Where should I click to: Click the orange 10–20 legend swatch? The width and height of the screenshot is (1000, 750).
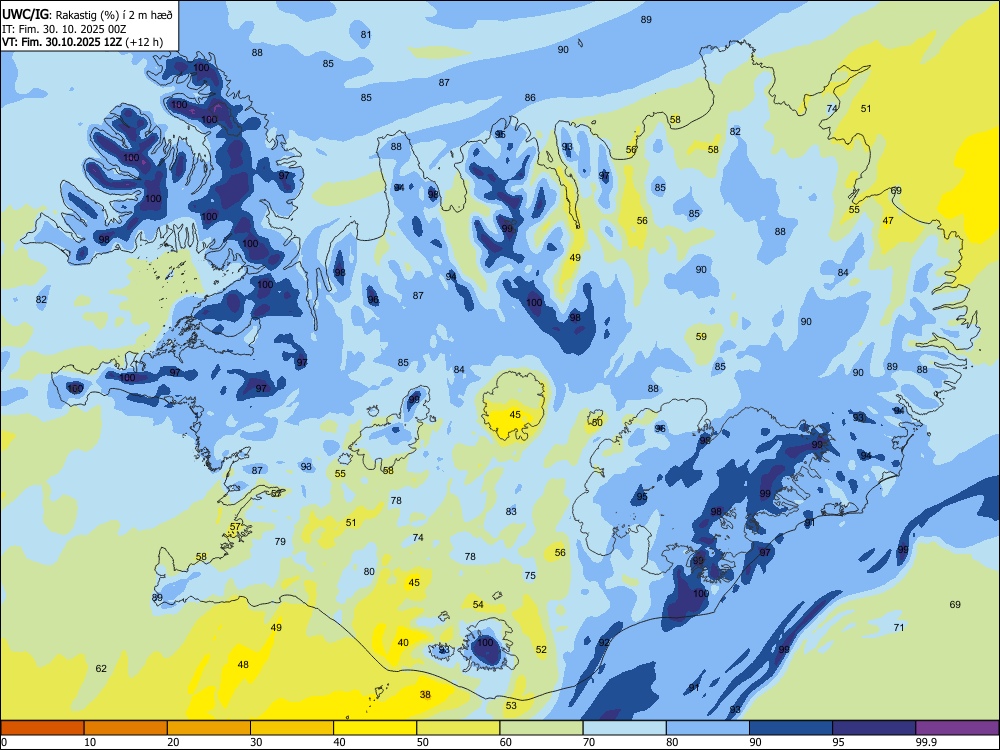point(126,728)
